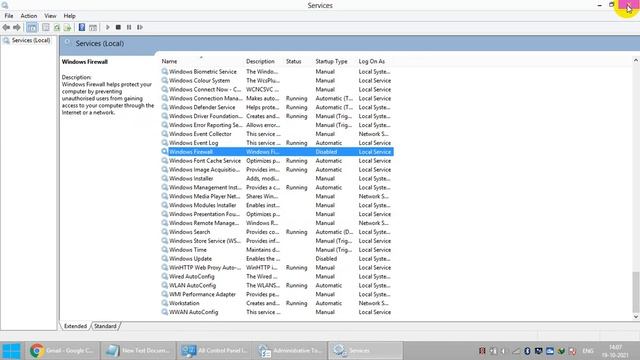
Task: Click the Refresh toolbar icon
Action: (x=57, y=27)
